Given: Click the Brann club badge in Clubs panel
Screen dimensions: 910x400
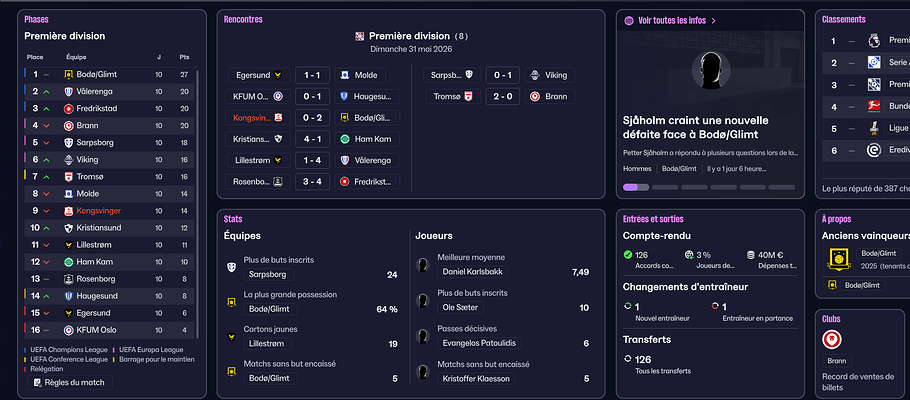Looking at the screenshot, I should (x=831, y=340).
